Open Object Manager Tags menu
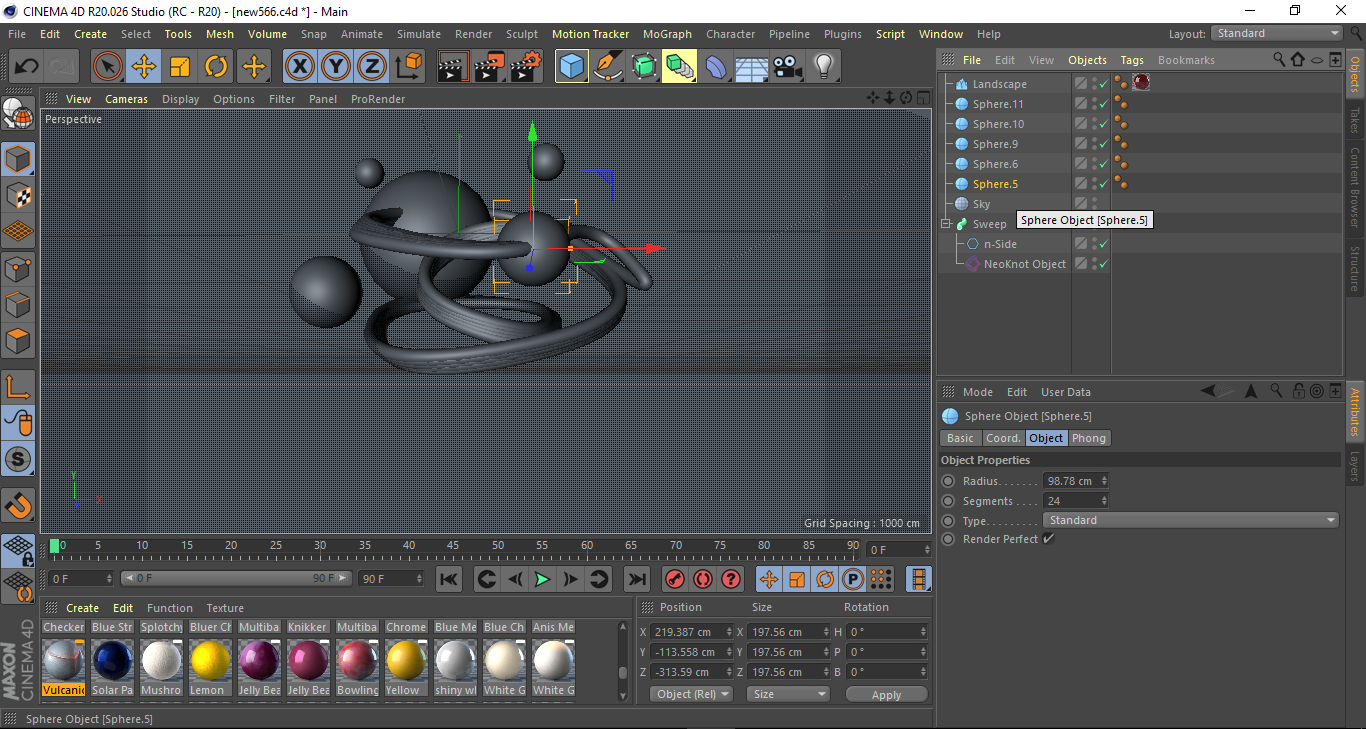This screenshot has height=729, width=1366. (x=1132, y=60)
